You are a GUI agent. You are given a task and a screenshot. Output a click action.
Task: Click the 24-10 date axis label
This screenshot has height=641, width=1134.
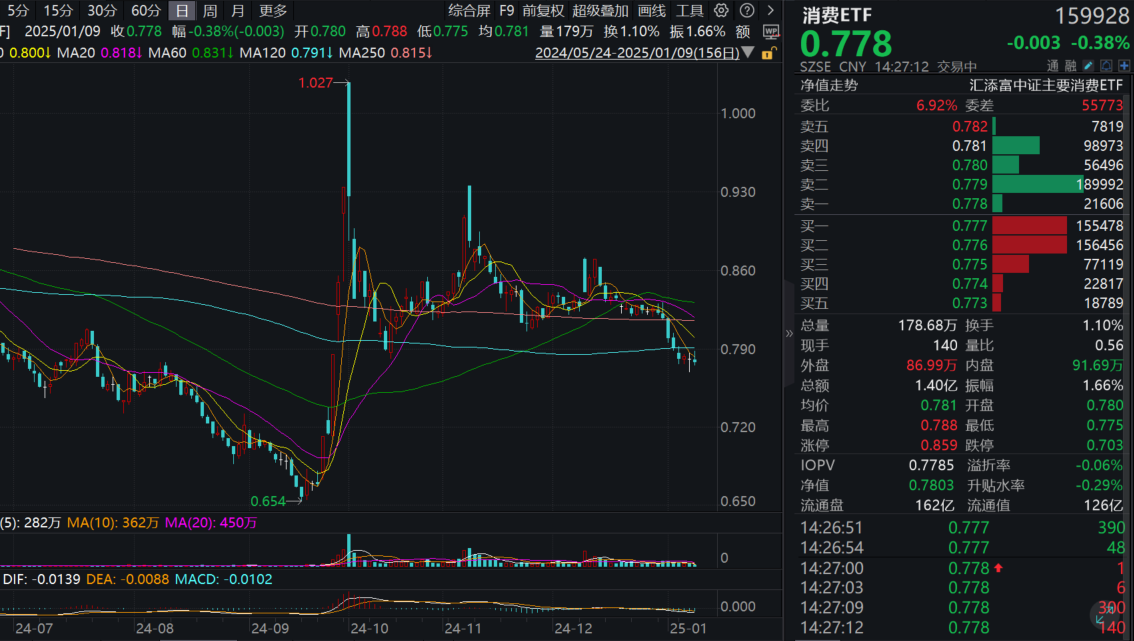[369, 629]
